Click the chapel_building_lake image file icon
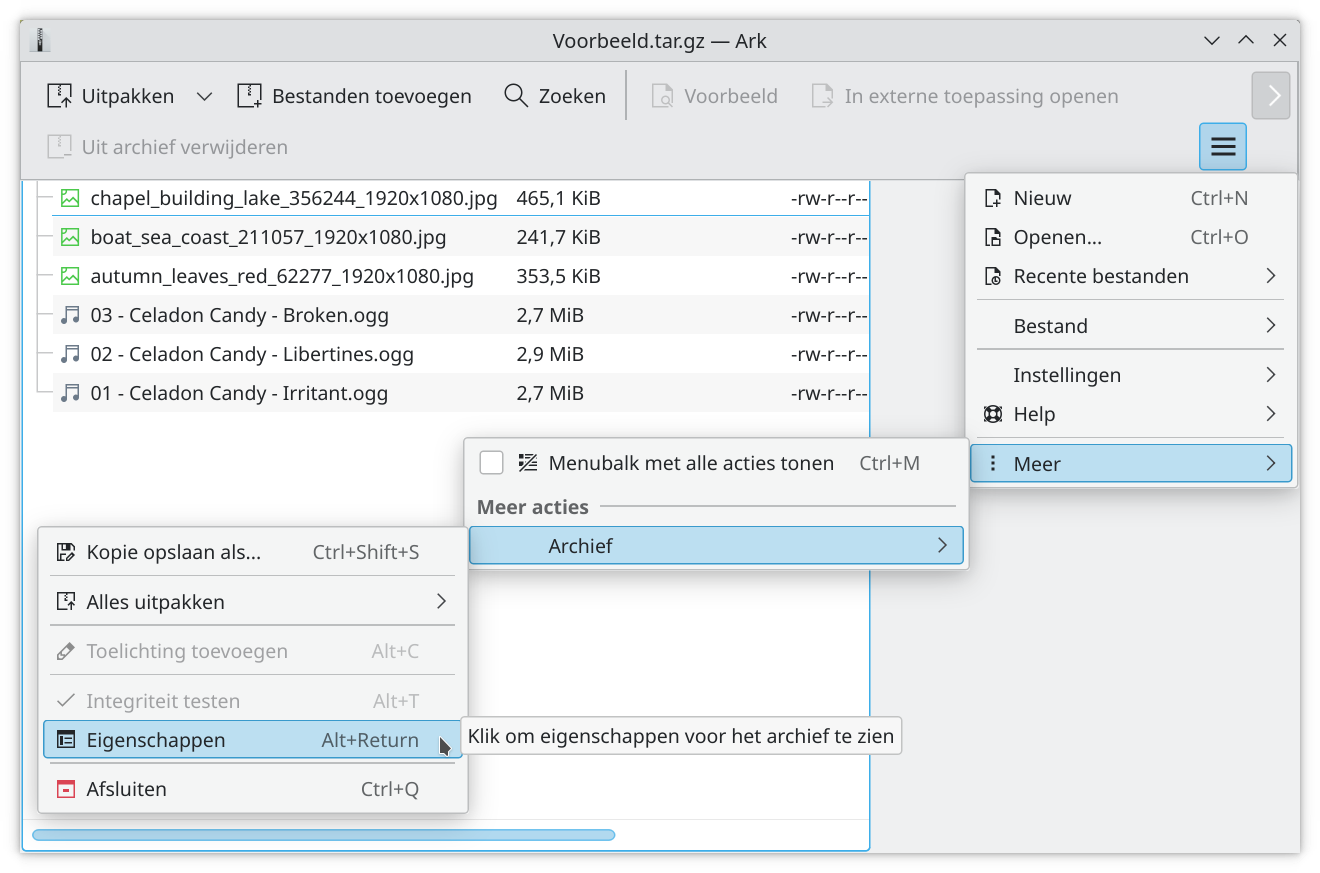 pyautogui.click(x=70, y=198)
